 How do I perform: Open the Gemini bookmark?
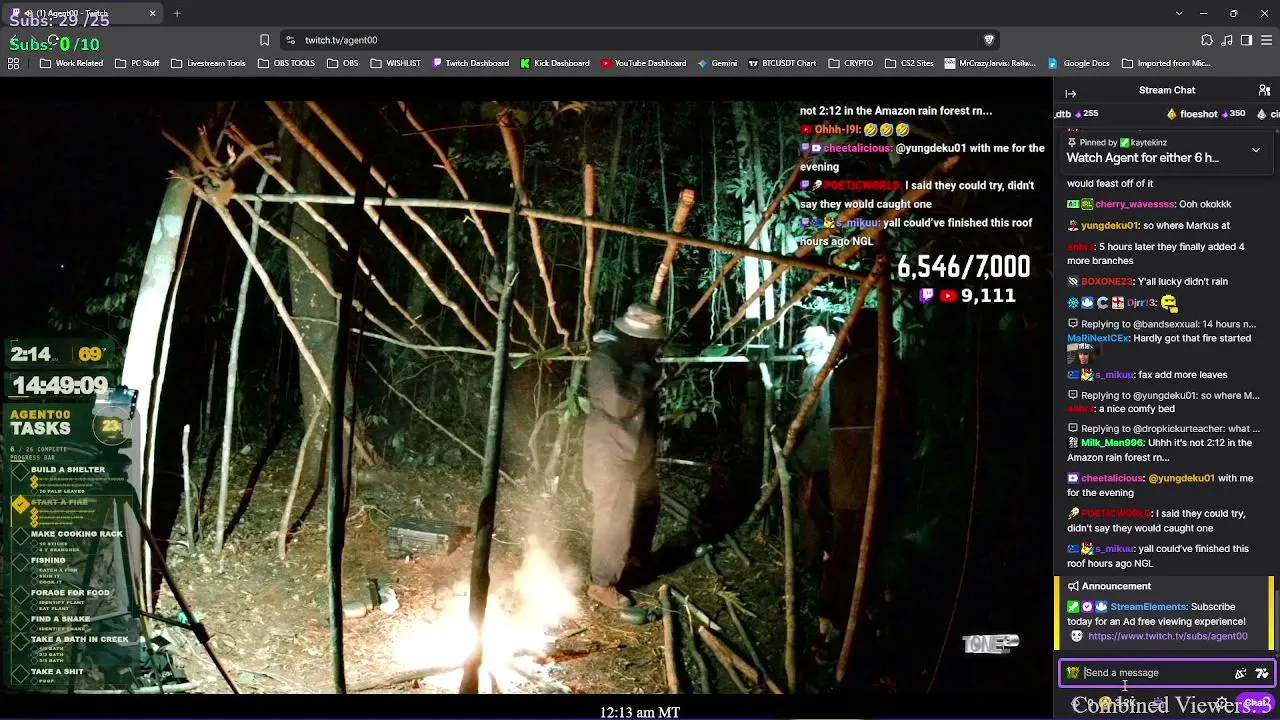(x=717, y=63)
